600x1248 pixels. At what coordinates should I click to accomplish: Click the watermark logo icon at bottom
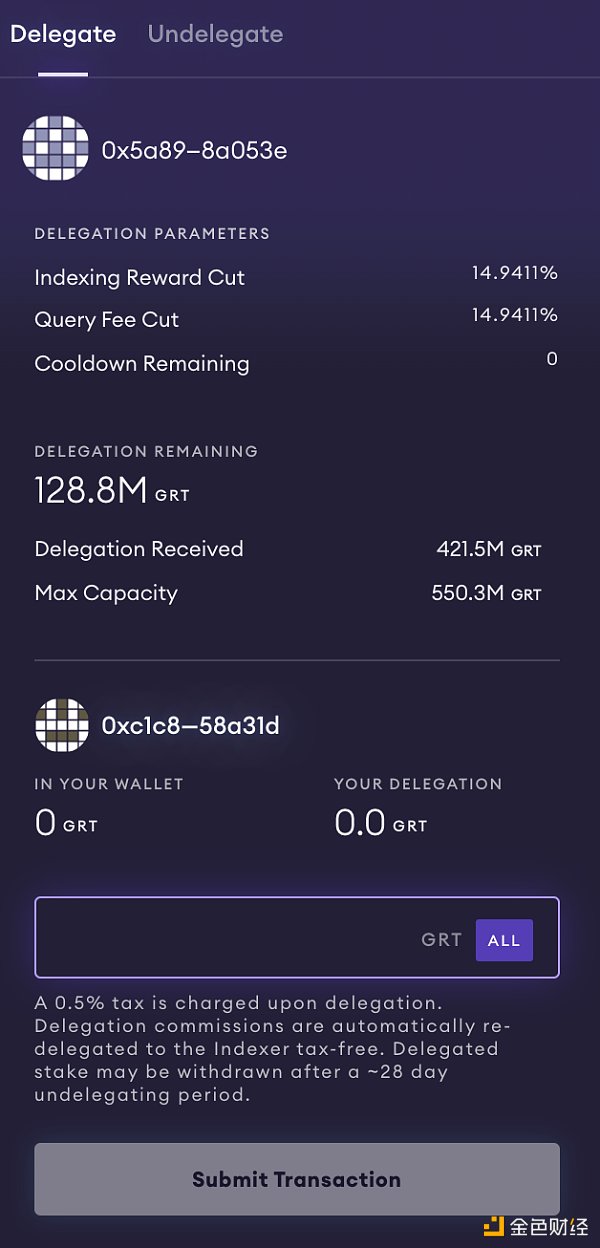494,1228
